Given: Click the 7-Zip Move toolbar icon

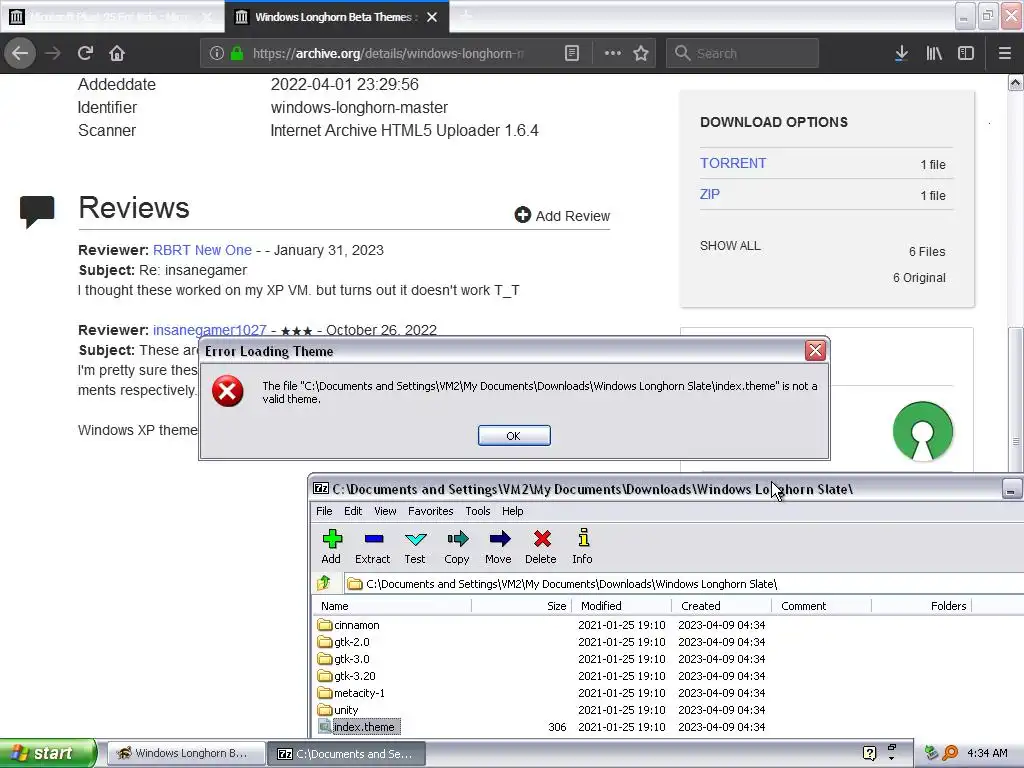Looking at the screenshot, I should point(498,547).
